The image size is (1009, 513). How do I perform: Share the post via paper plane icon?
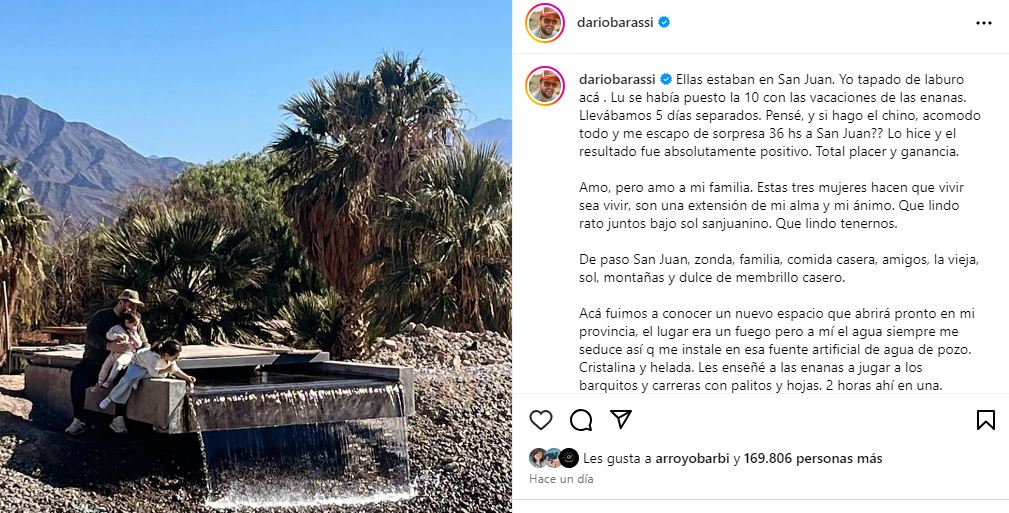[x=620, y=419]
